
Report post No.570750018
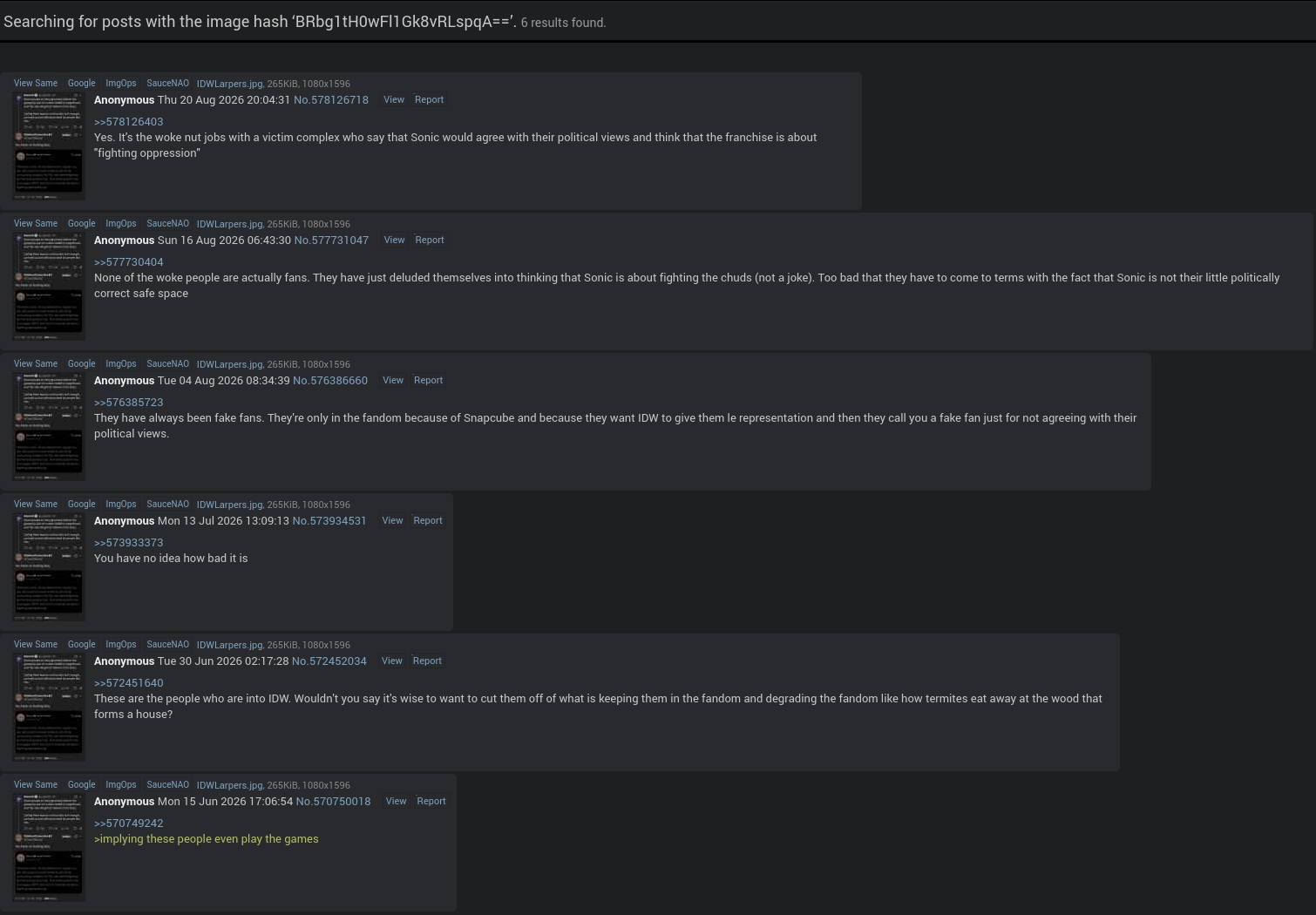431,802
